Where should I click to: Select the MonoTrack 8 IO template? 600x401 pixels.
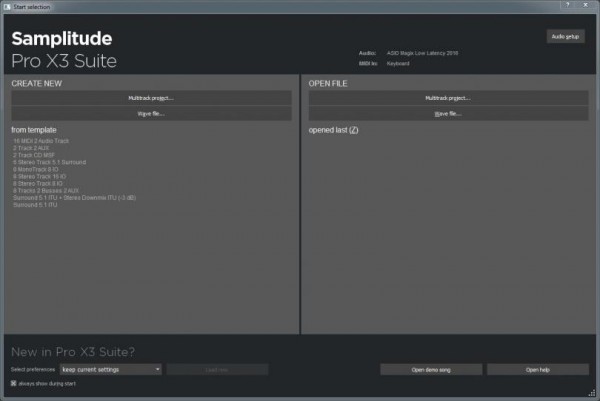(x=36, y=169)
